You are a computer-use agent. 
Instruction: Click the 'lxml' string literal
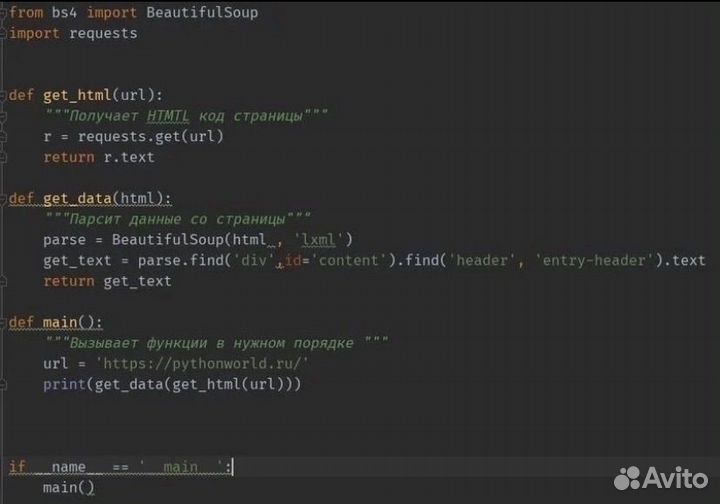pyautogui.click(x=319, y=240)
